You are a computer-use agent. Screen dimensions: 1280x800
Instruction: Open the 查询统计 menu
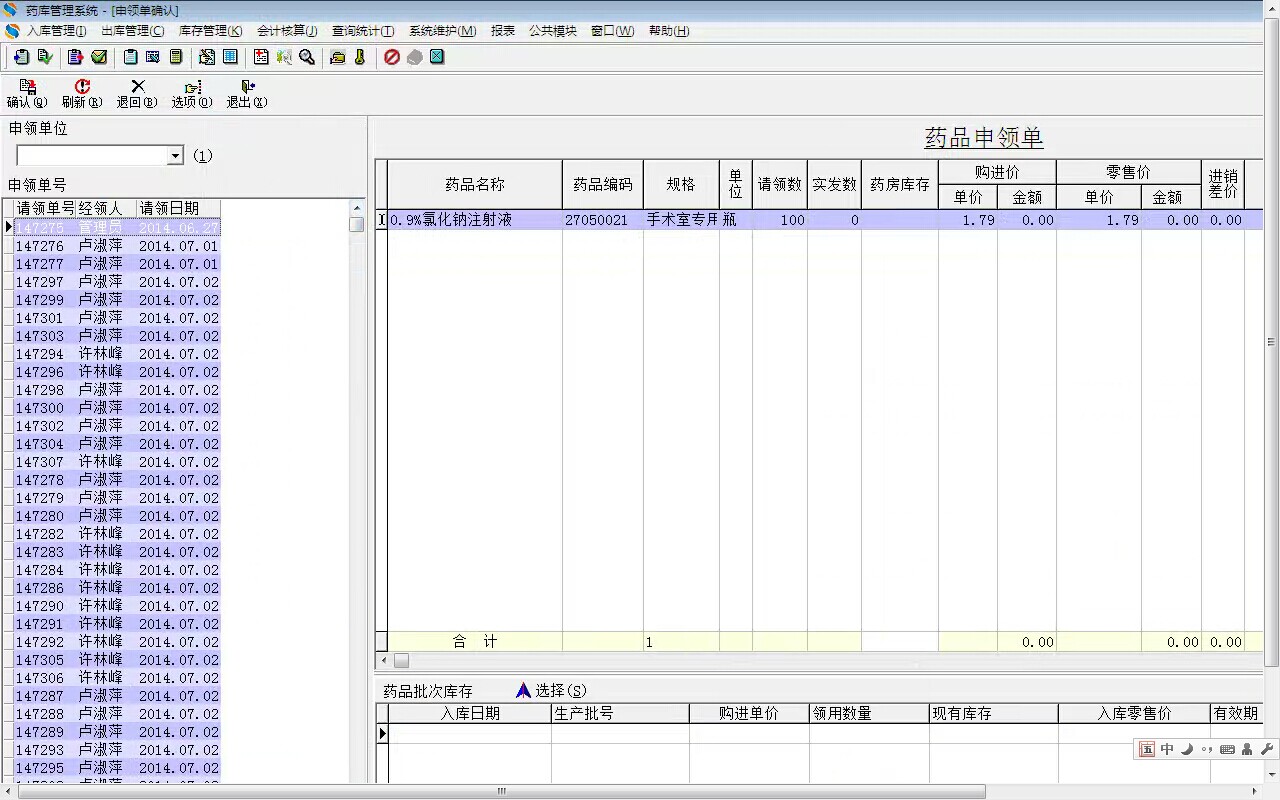(x=363, y=31)
